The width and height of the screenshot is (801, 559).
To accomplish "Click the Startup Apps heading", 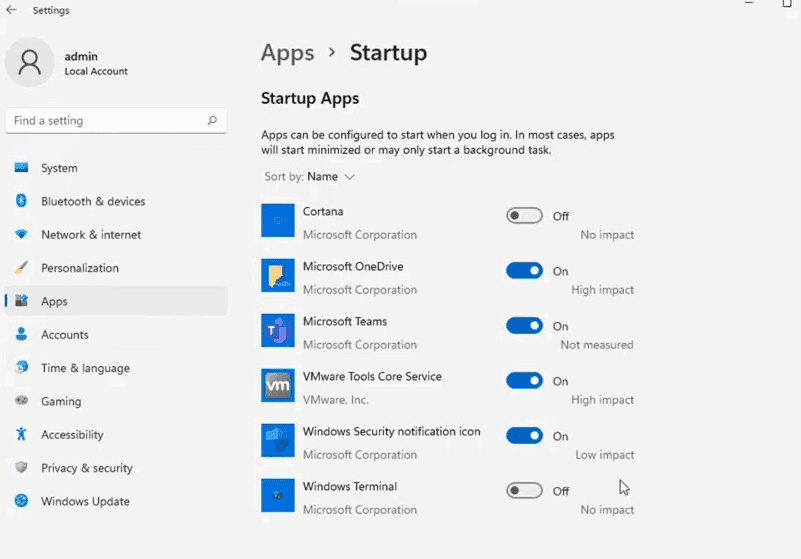I will coord(310,98).
